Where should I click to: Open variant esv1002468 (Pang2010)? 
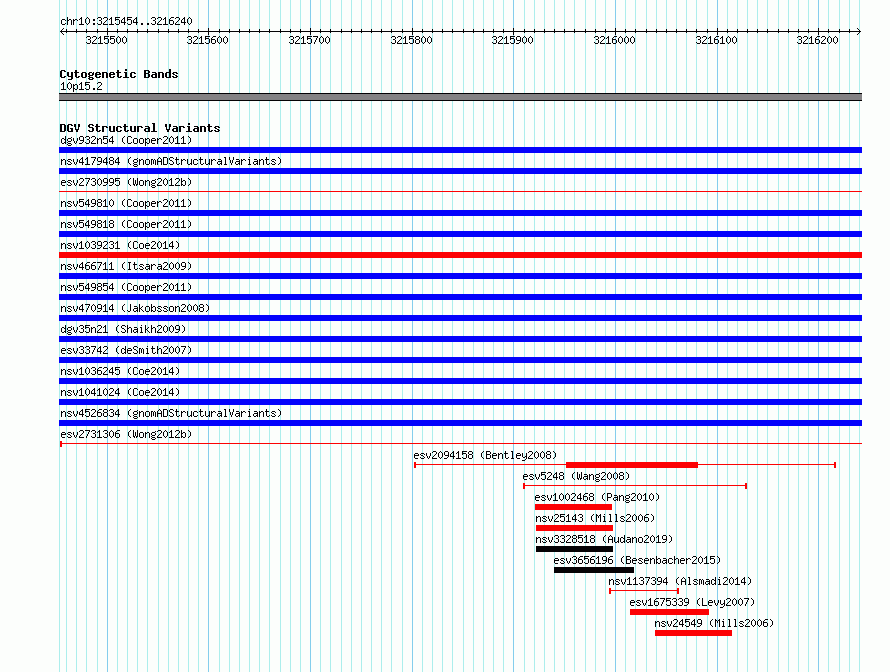pos(597,497)
